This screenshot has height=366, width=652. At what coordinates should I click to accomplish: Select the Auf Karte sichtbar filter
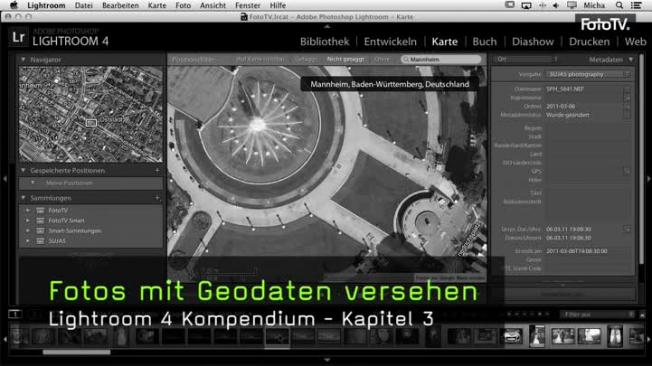point(260,59)
